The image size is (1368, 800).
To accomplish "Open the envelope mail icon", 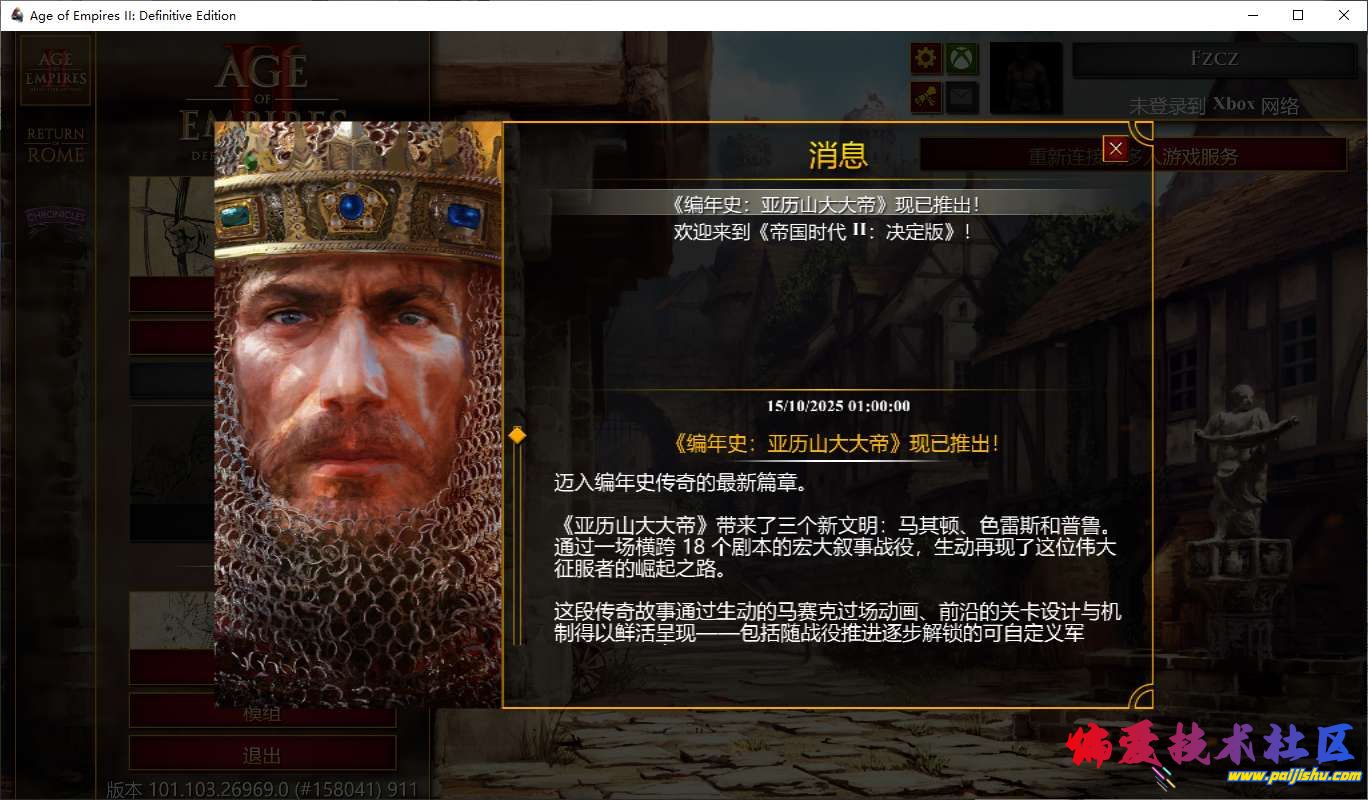I will click(x=963, y=97).
